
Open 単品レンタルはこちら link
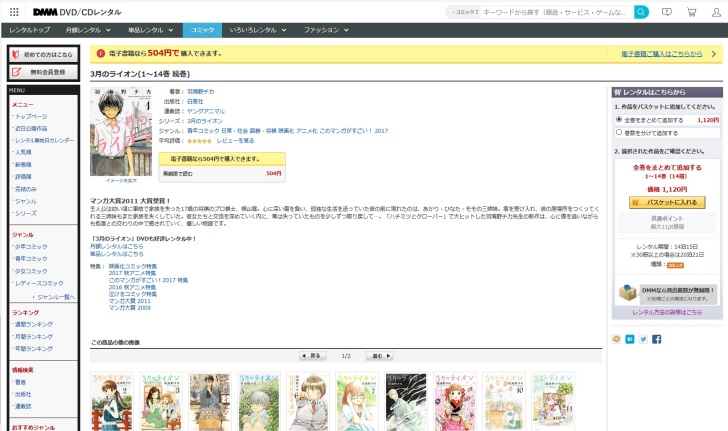pos(117,254)
